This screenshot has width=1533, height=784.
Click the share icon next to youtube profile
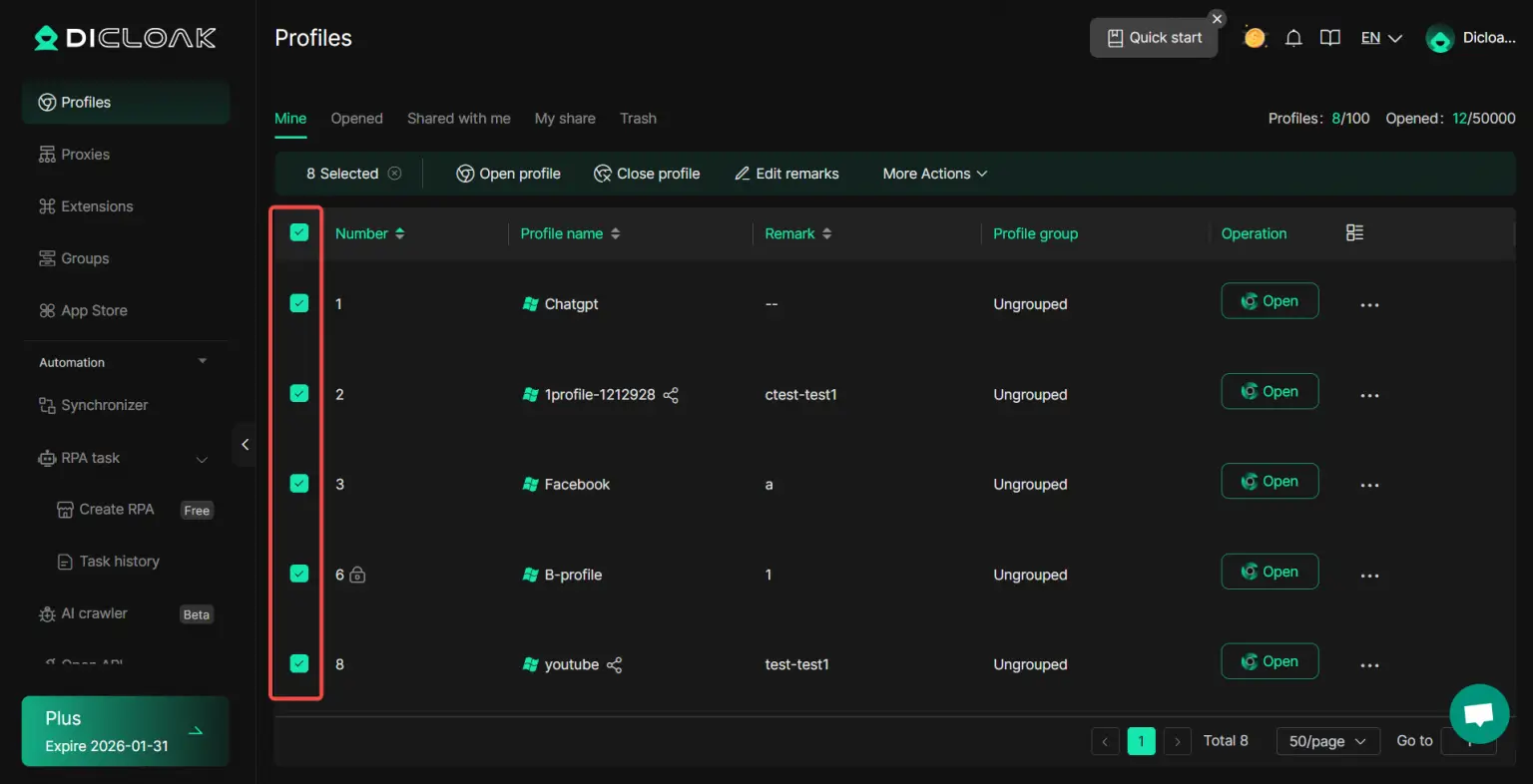[x=615, y=665]
